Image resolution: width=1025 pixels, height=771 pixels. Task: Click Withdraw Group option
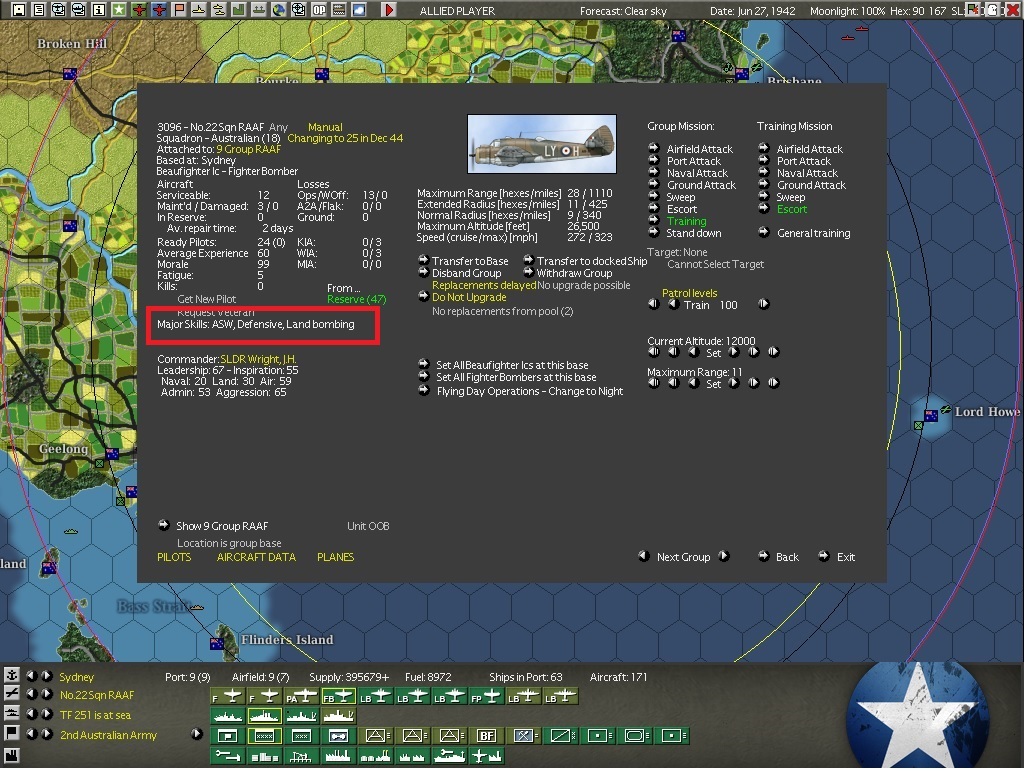[x=574, y=273]
